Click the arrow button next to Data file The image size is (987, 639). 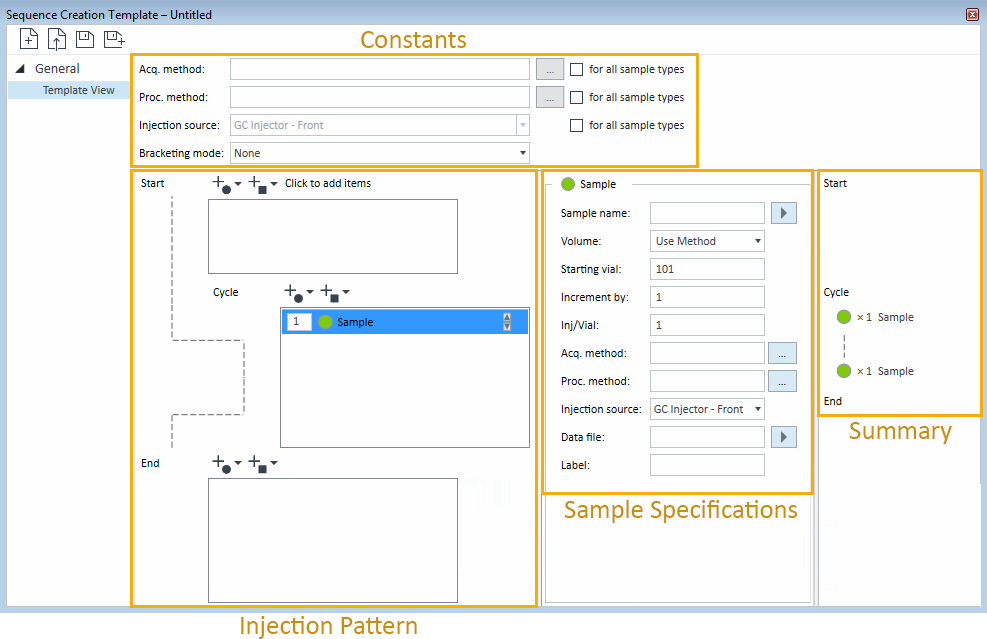click(x=784, y=437)
